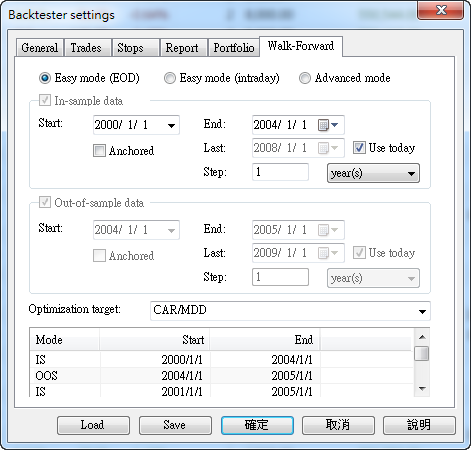
Task: Toggle Anchored in Out-of-sample data
Action: [x=99, y=256]
